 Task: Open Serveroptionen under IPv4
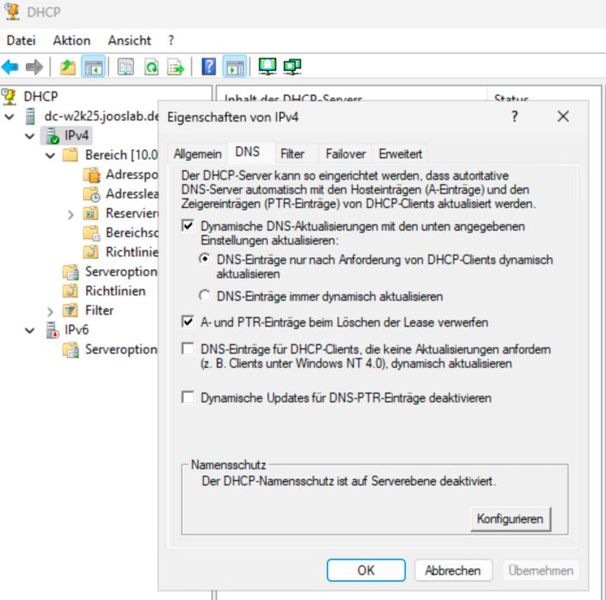click(x=121, y=271)
